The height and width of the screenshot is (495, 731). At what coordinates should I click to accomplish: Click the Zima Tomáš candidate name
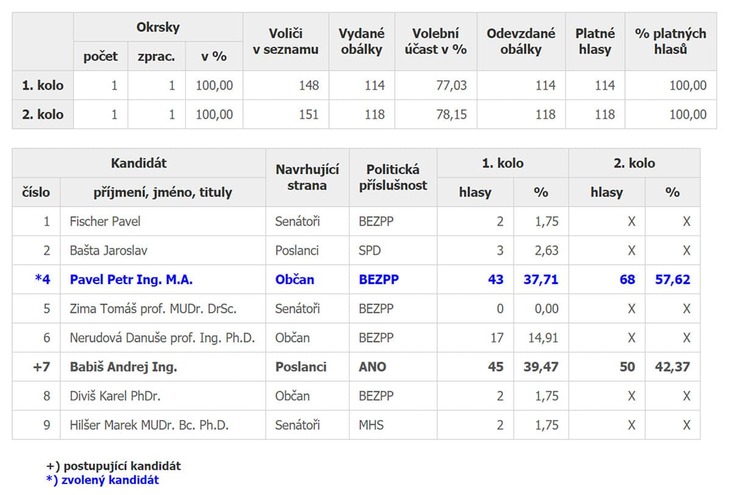(153, 309)
